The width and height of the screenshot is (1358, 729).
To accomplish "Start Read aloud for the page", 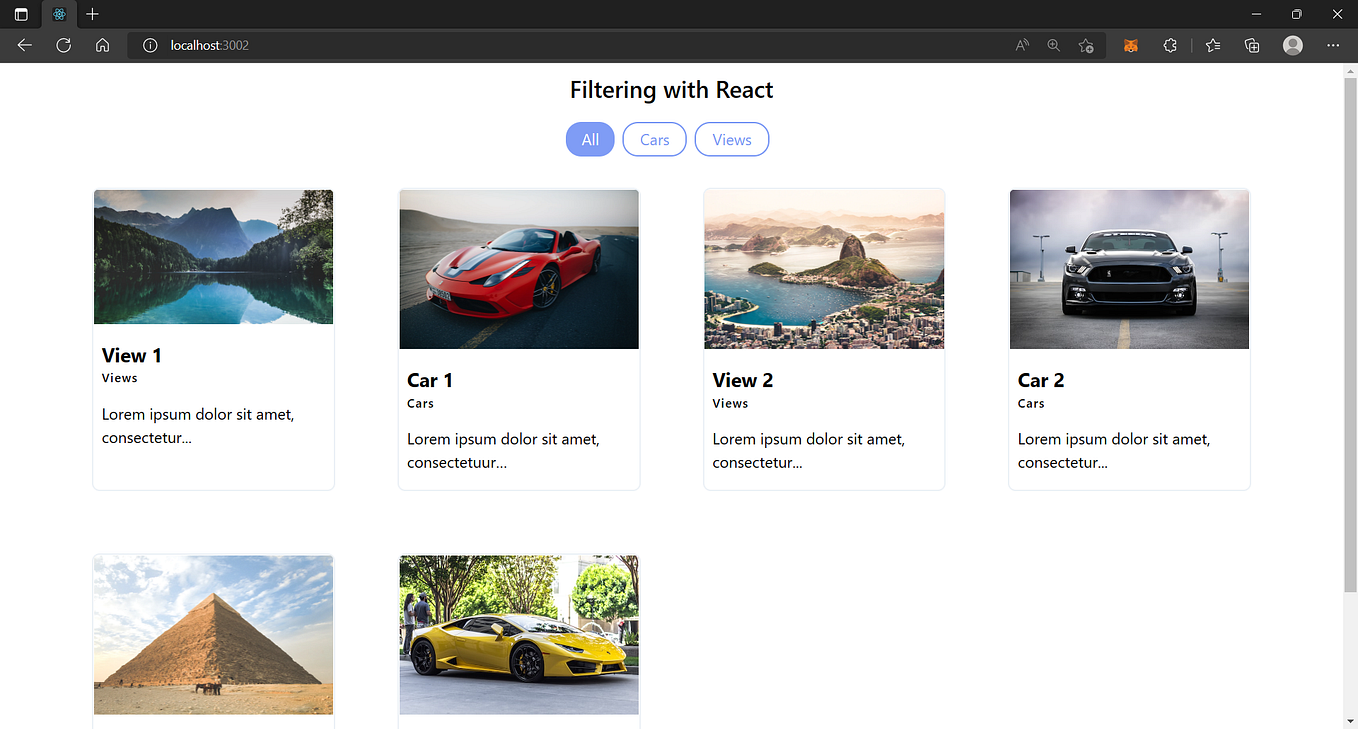I will [1022, 45].
